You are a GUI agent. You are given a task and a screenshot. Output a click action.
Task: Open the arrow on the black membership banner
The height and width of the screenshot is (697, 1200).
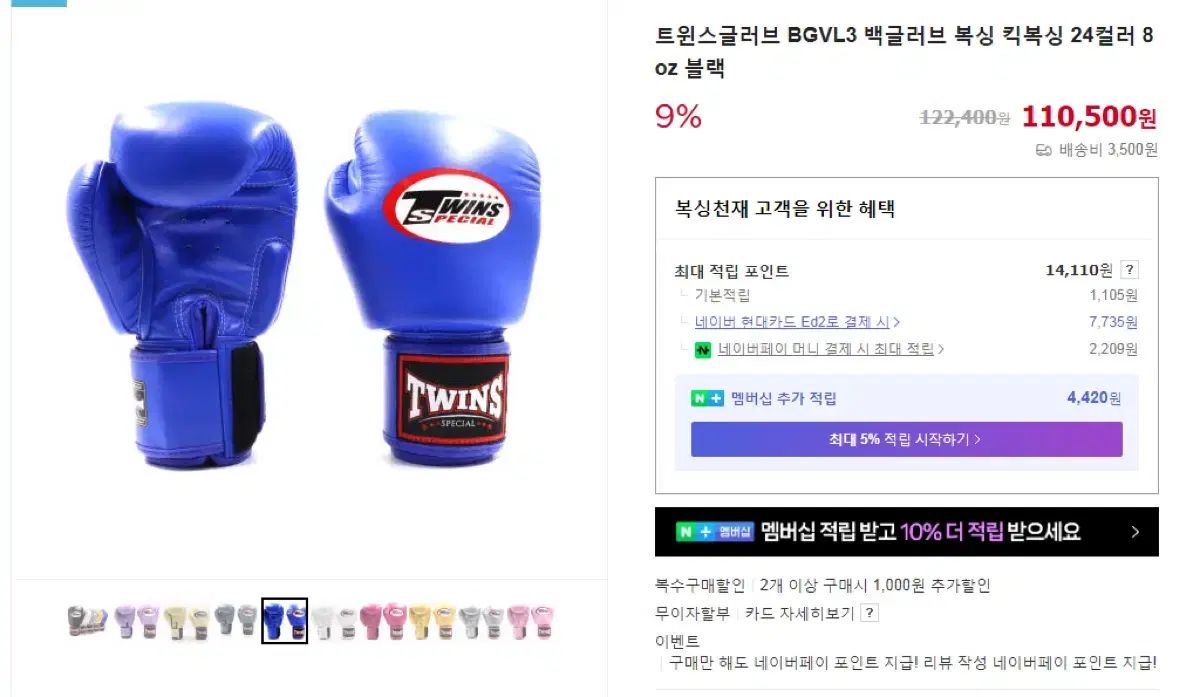click(1135, 532)
